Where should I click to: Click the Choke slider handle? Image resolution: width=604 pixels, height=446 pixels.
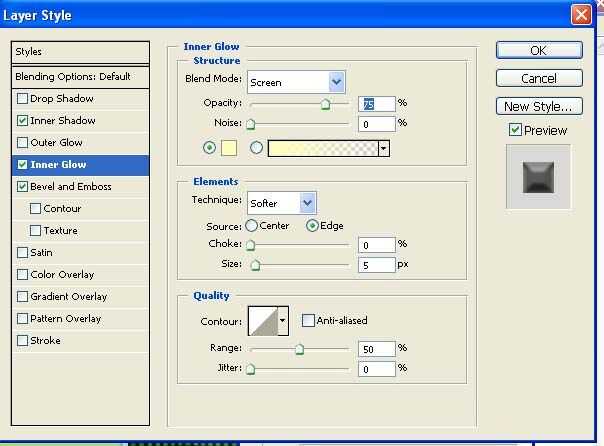point(250,245)
